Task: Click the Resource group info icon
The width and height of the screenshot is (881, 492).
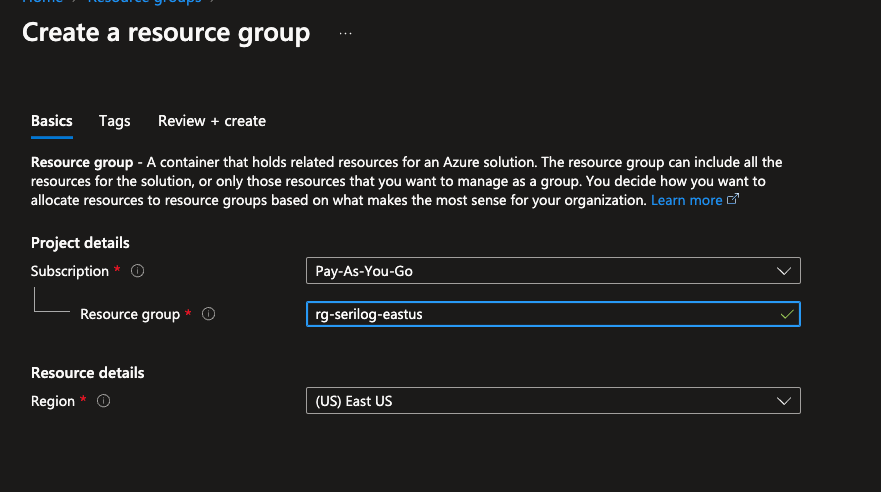Action: (x=209, y=314)
